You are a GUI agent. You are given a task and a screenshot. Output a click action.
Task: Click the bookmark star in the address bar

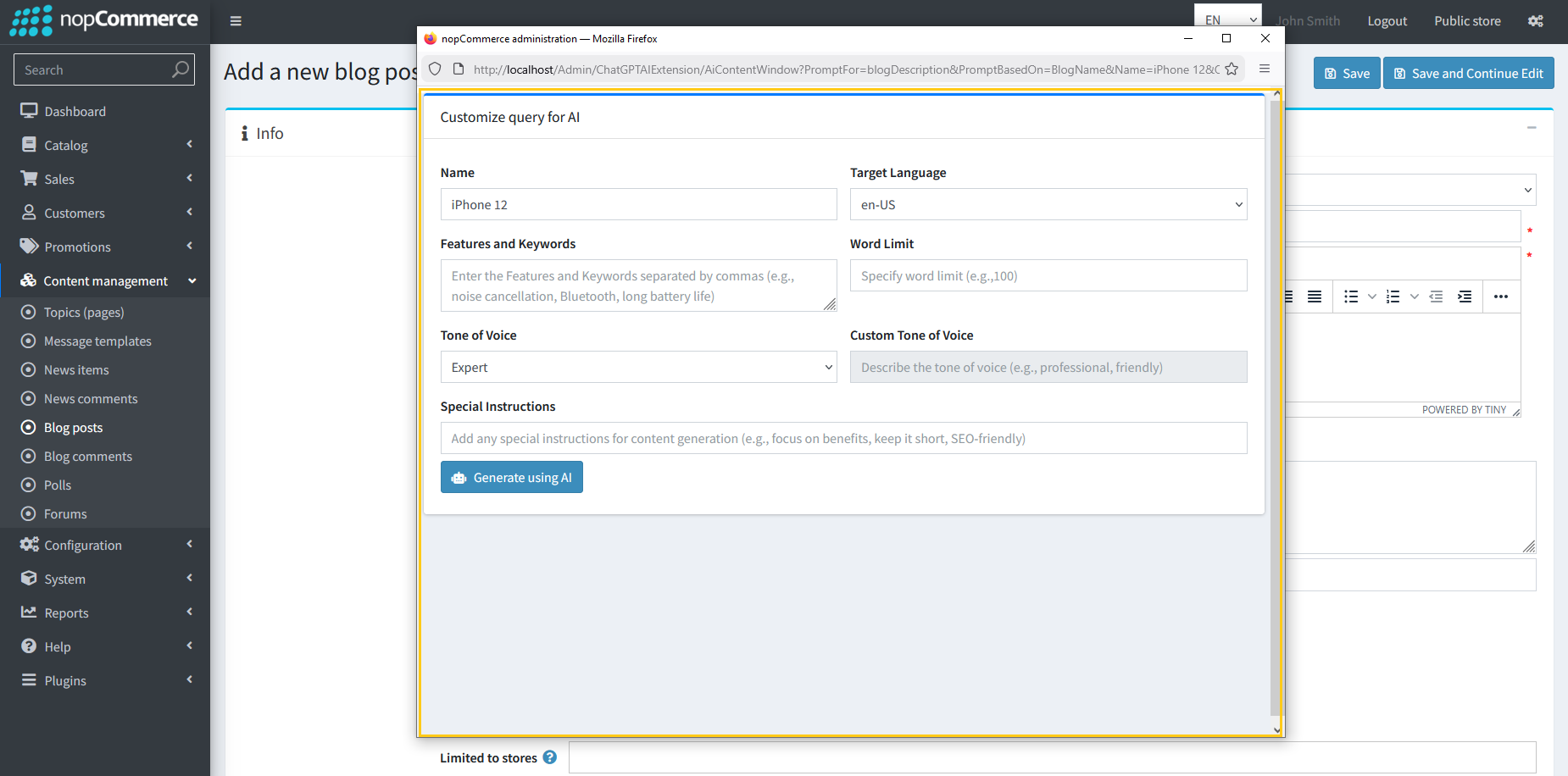pos(1232,69)
